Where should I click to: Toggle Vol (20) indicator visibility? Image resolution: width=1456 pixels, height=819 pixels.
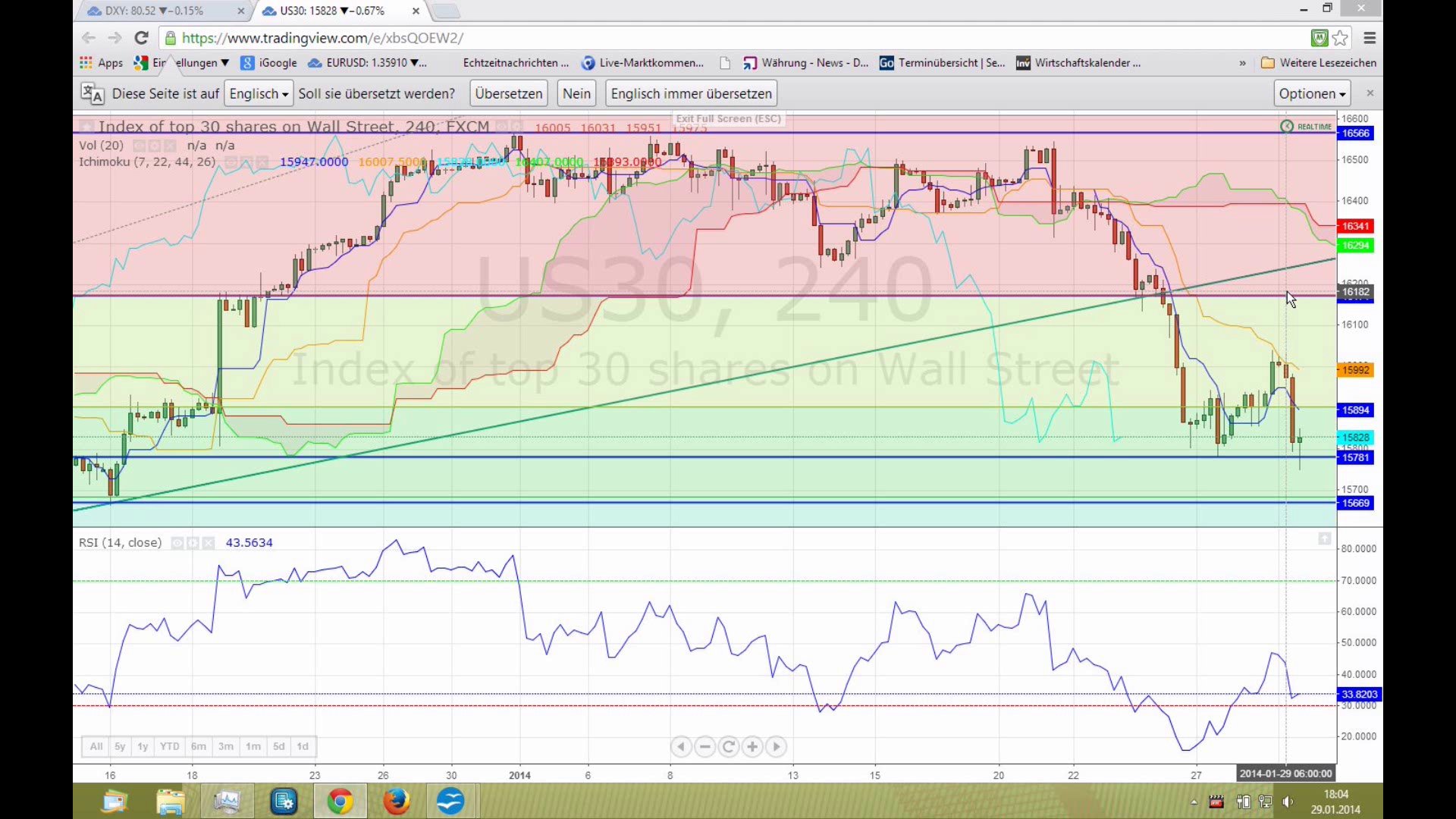tap(139, 146)
